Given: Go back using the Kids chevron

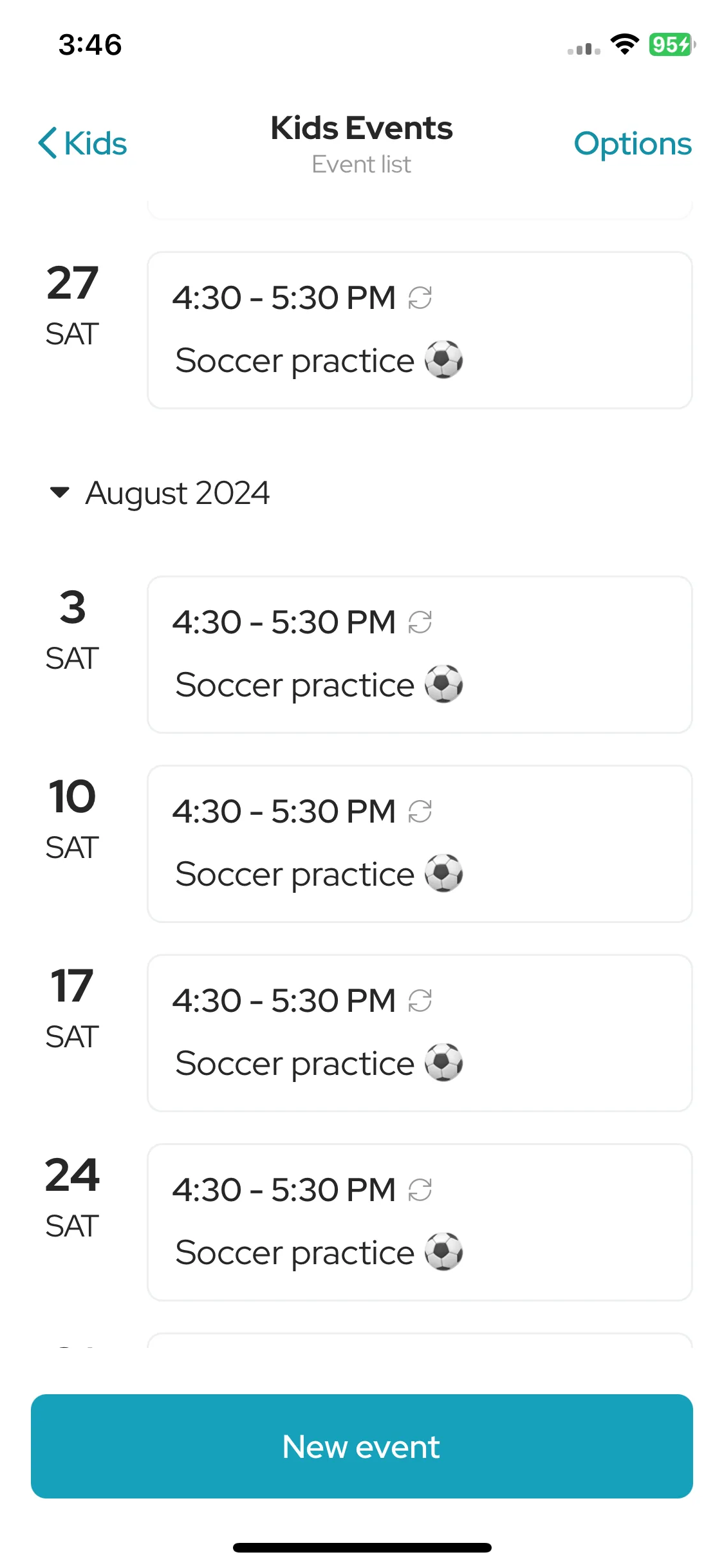Looking at the screenshot, I should tap(48, 143).
